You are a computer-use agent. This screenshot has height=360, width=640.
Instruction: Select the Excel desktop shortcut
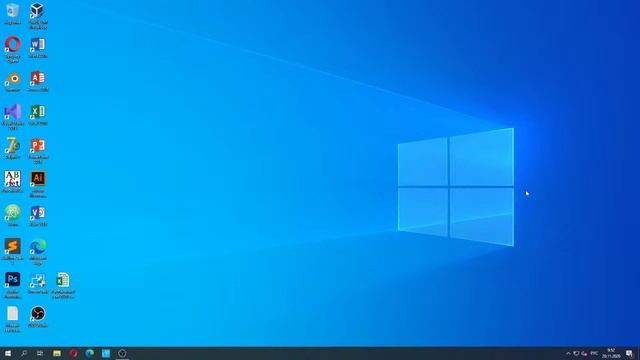click(x=38, y=115)
